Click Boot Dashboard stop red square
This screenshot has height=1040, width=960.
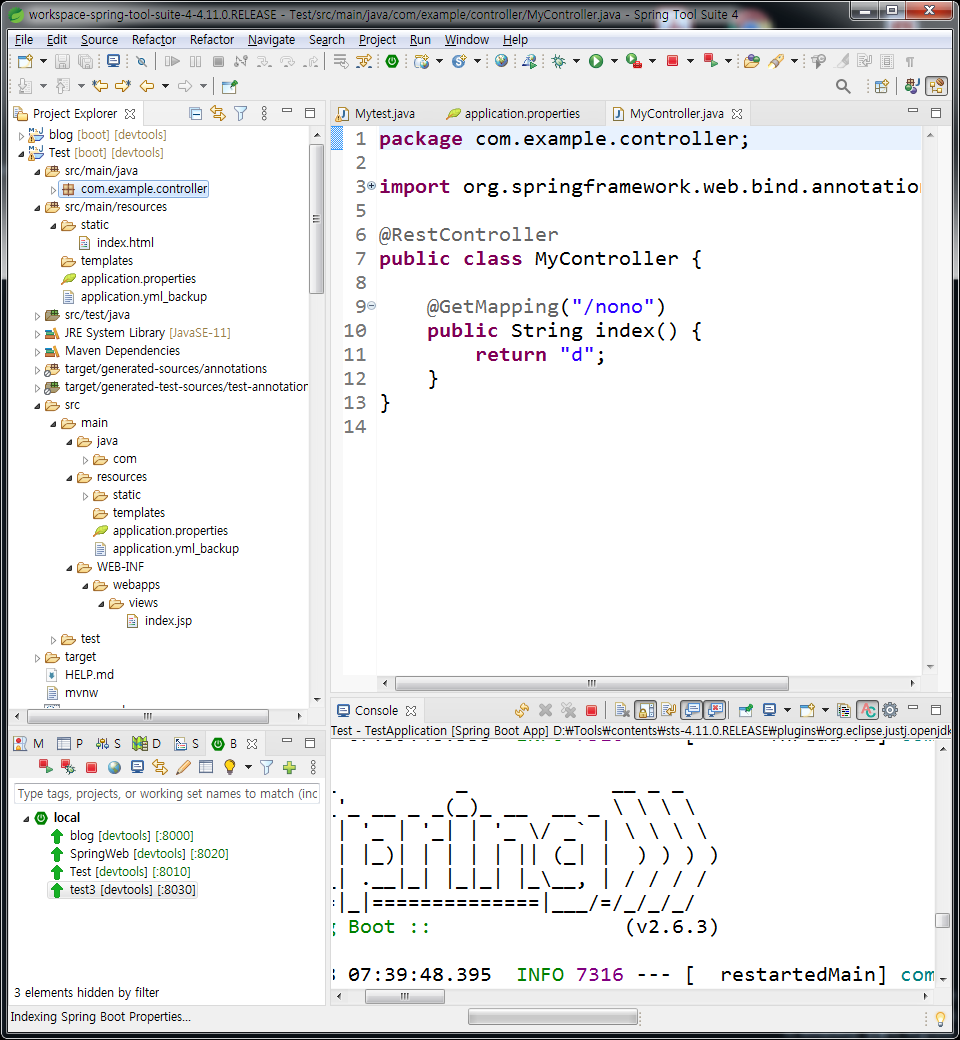92,767
